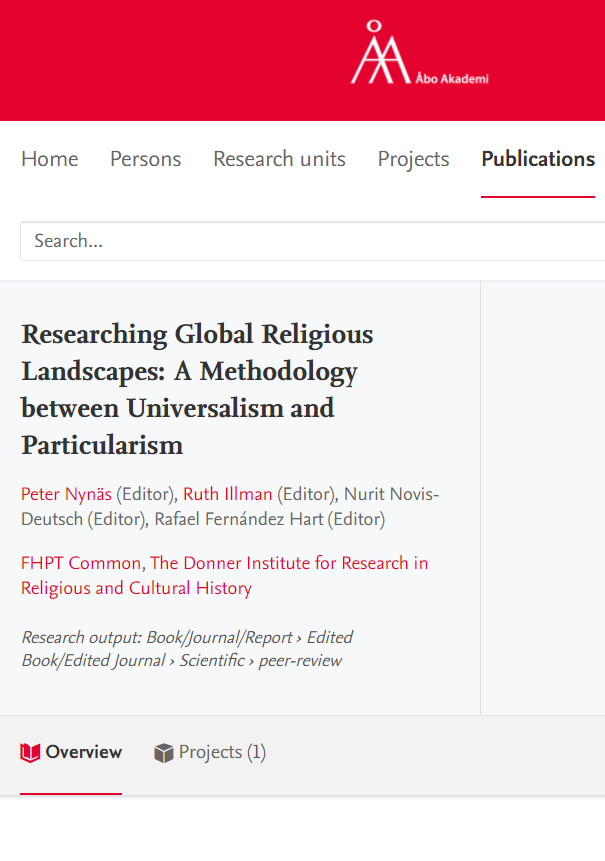605x861 pixels.
Task: Visit the FHPT Common unit link
Action: (x=81, y=563)
